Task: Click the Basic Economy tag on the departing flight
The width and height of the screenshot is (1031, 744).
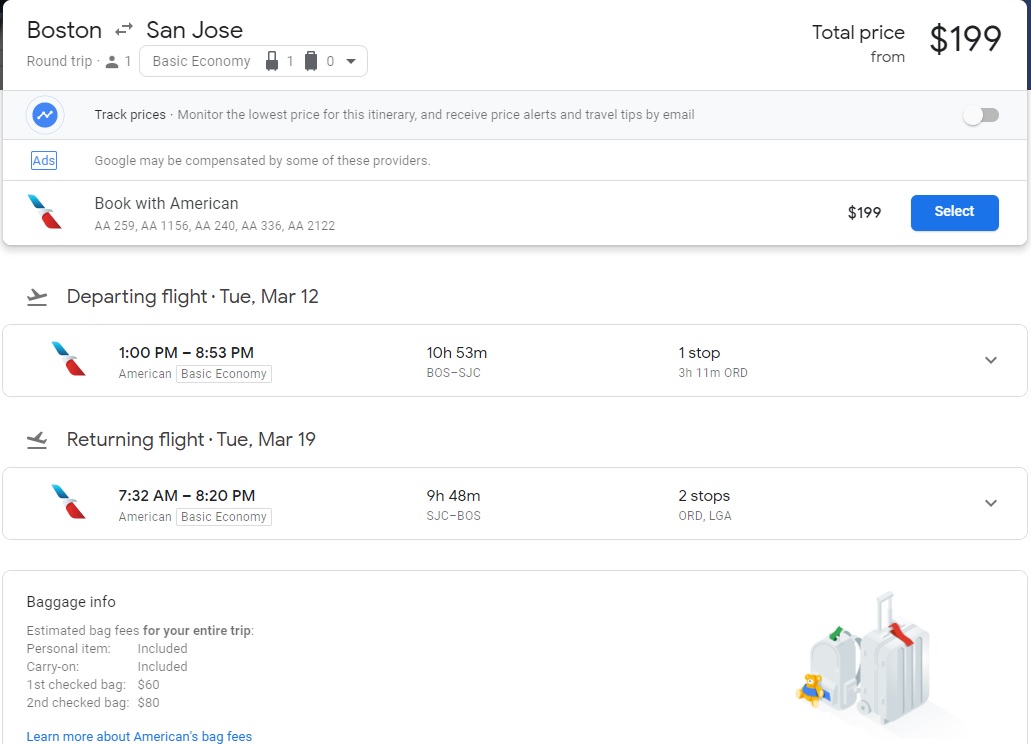Action: [x=224, y=374]
